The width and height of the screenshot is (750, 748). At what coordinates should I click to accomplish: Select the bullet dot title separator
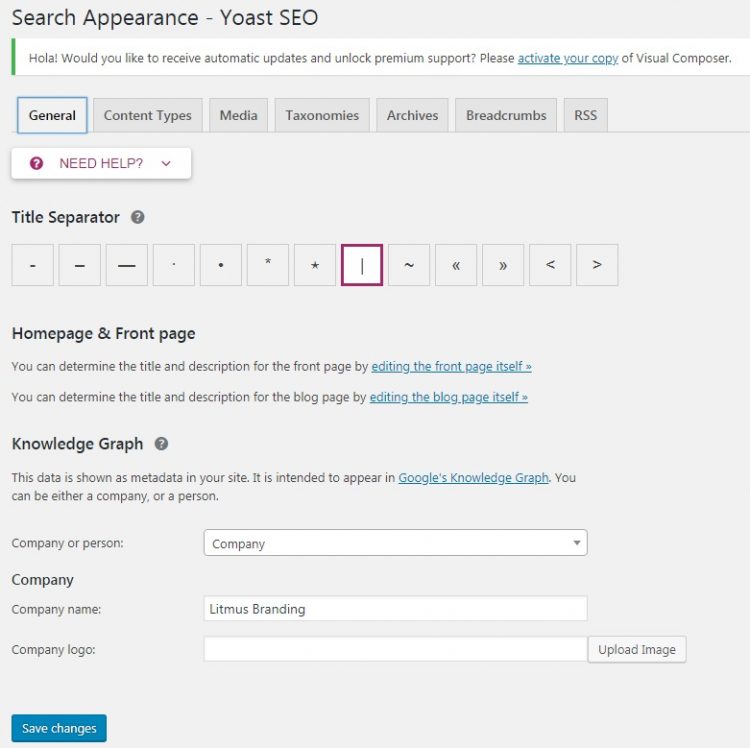[x=221, y=265]
